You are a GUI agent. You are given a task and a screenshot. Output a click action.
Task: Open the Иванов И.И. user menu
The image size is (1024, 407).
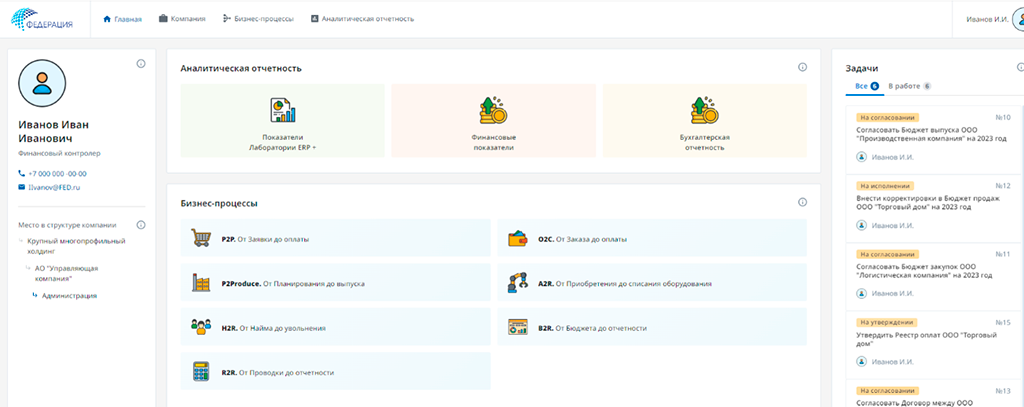click(994, 19)
